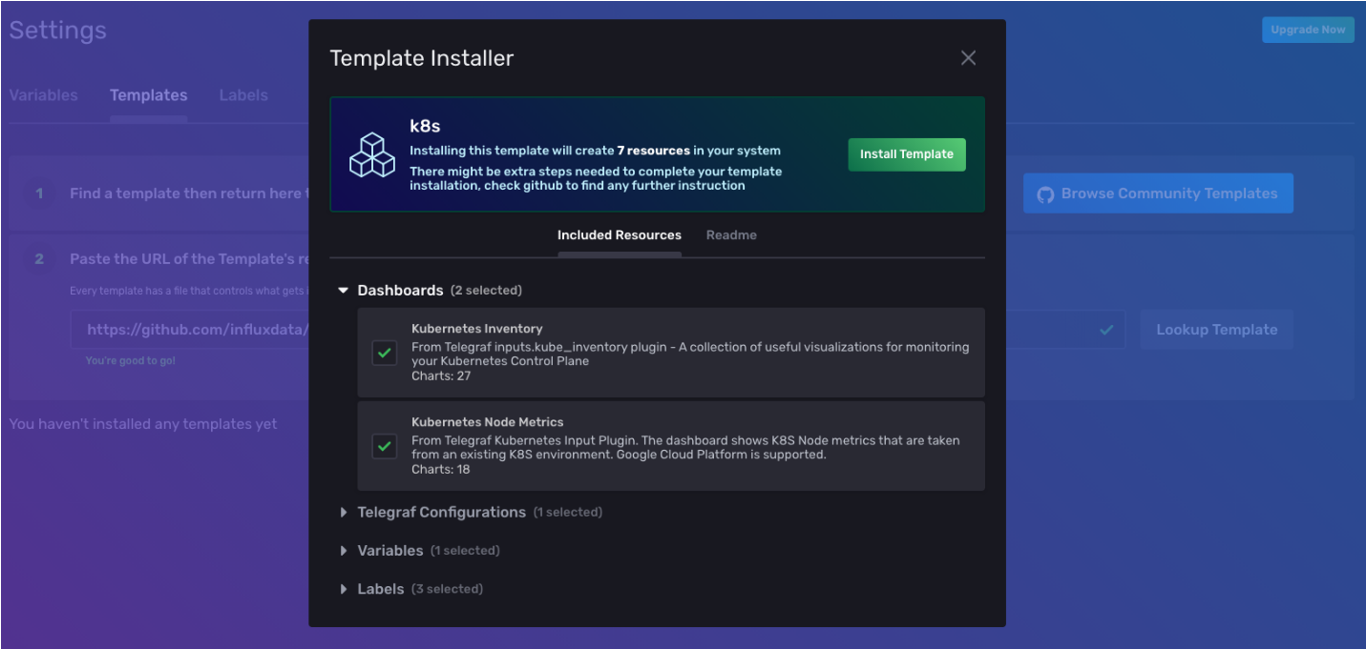Collapse the Dashboards section
This screenshot has width=1368, height=651.
[x=344, y=290]
